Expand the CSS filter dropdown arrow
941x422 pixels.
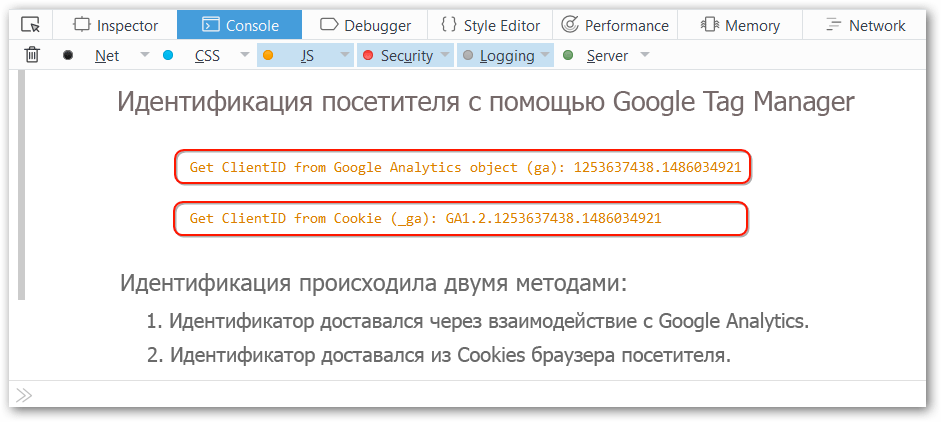(244, 55)
